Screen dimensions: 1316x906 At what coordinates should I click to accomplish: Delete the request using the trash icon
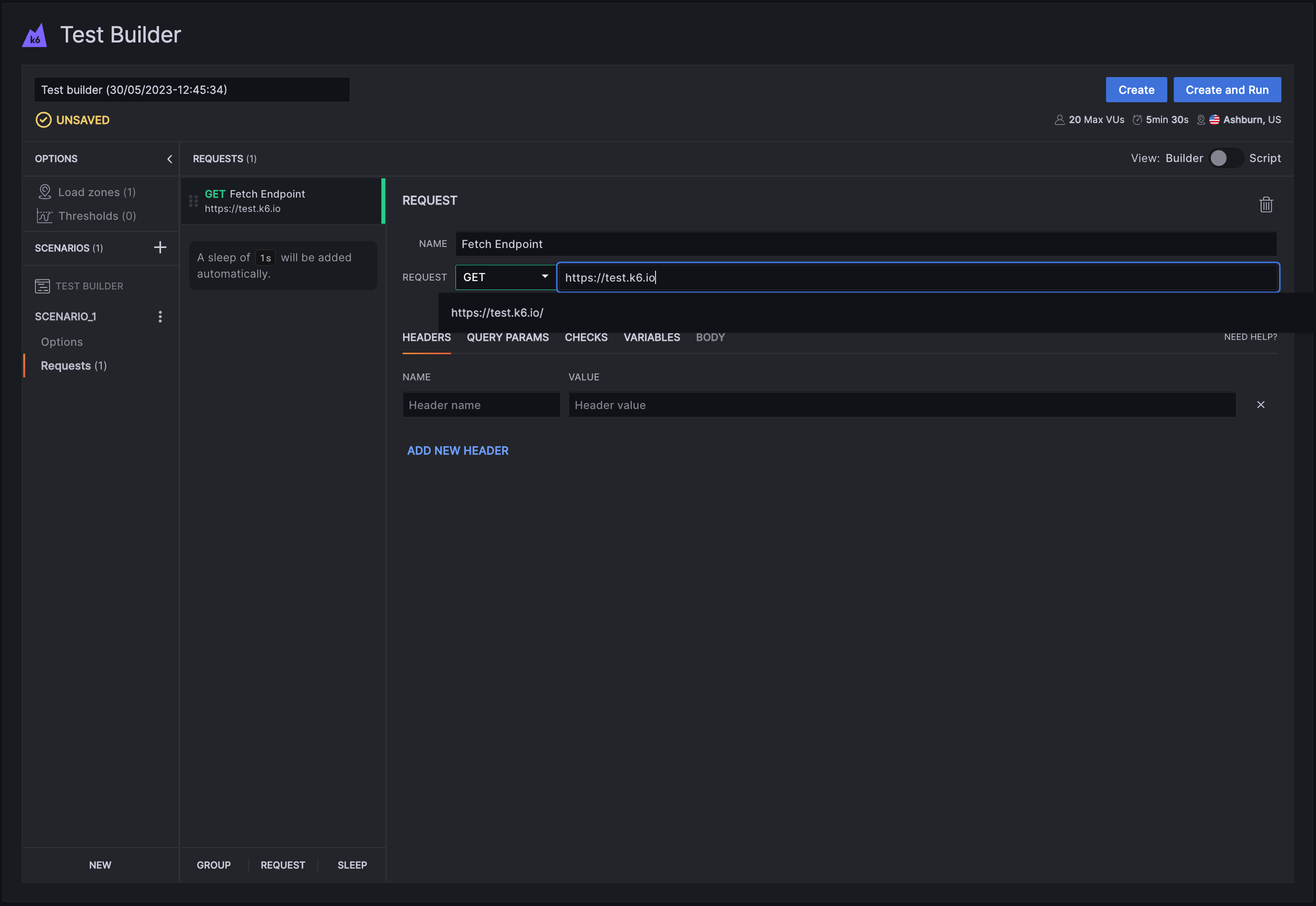pyautogui.click(x=1267, y=204)
